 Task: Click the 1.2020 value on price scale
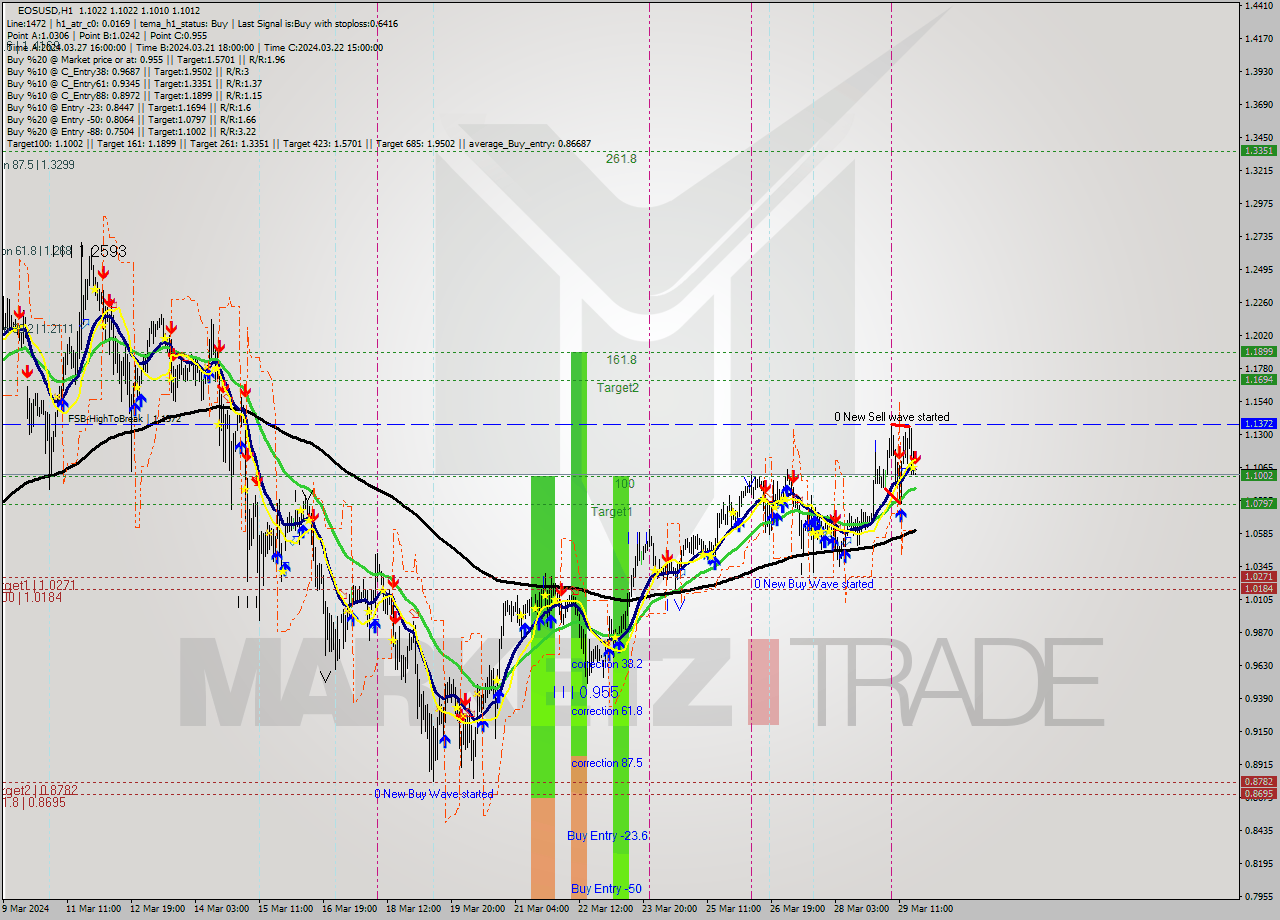tap(1257, 335)
